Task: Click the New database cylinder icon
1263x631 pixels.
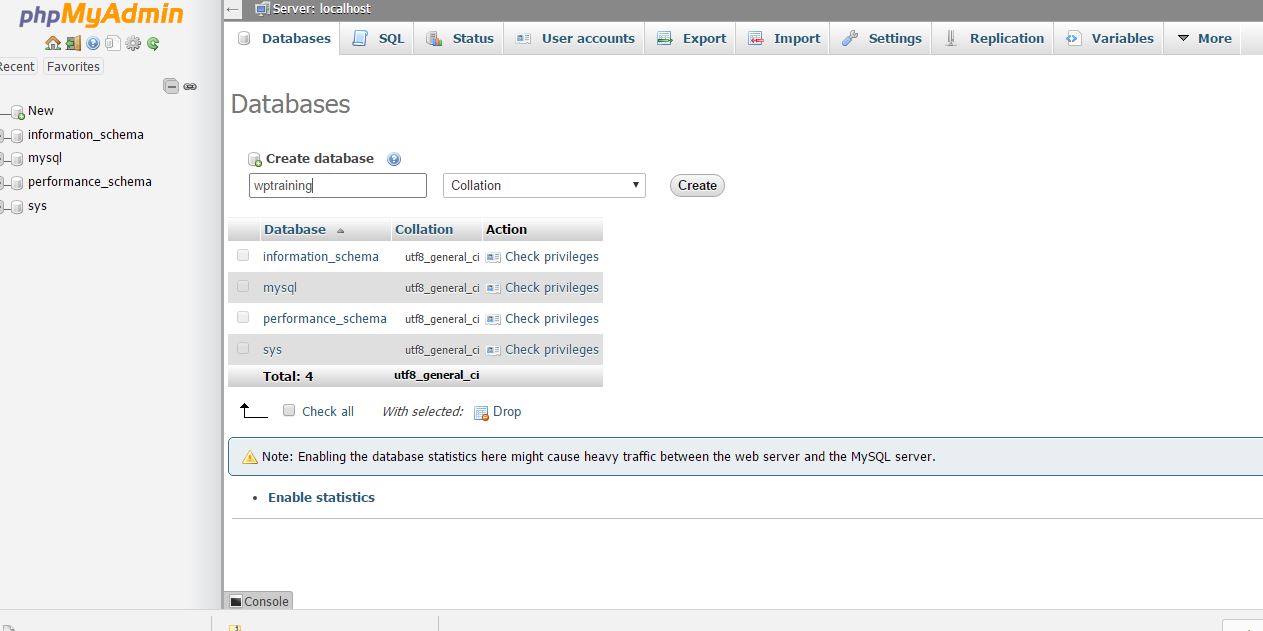Action: tap(17, 112)
